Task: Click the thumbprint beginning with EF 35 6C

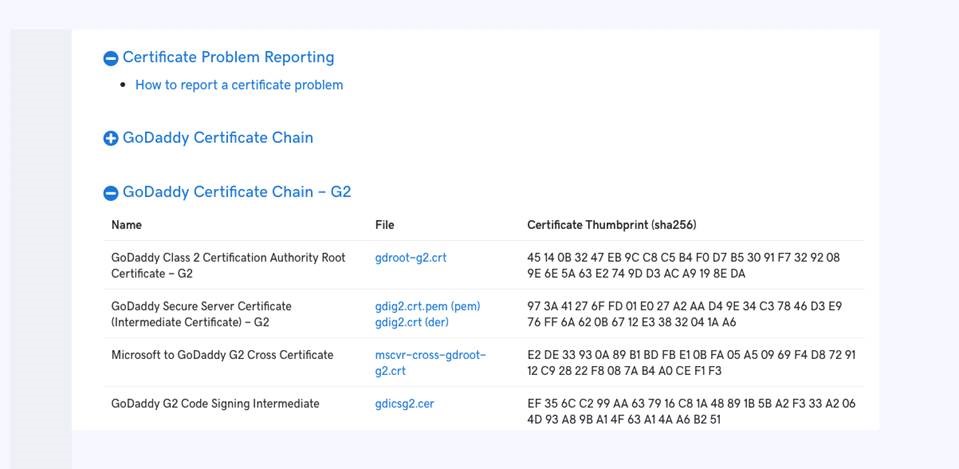Action: pyautogui.click(x=691, y=411)
